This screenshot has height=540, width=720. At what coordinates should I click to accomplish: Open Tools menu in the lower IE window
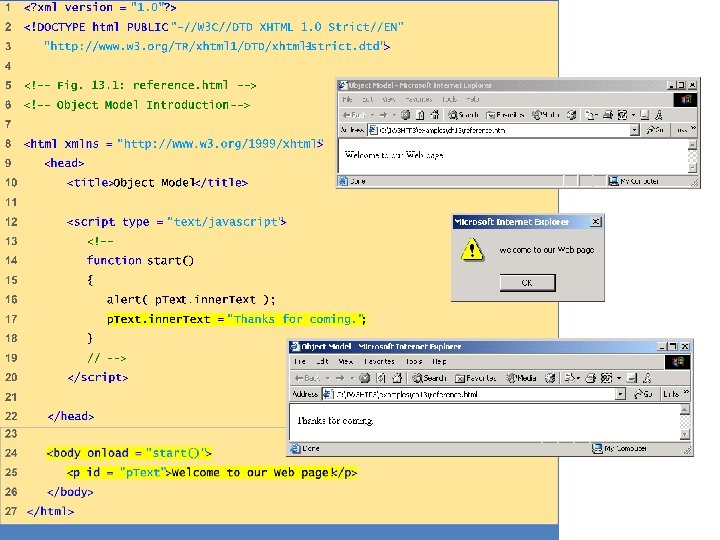click(414, 361)
